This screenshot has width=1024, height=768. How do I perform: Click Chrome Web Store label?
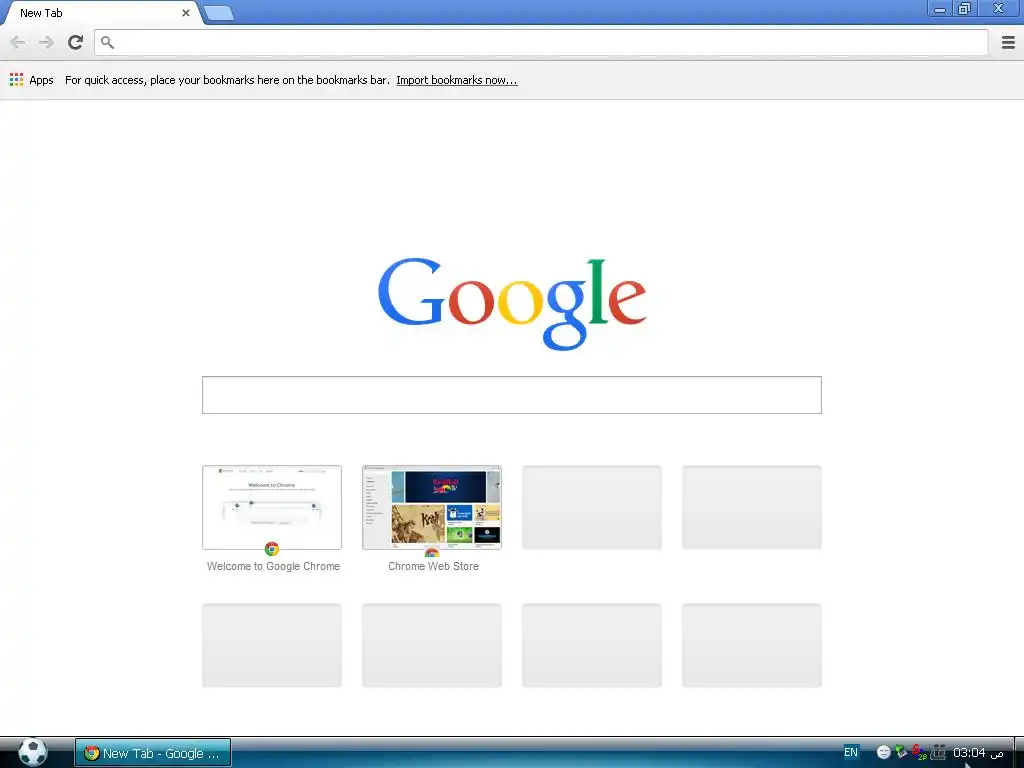point(433,566)
